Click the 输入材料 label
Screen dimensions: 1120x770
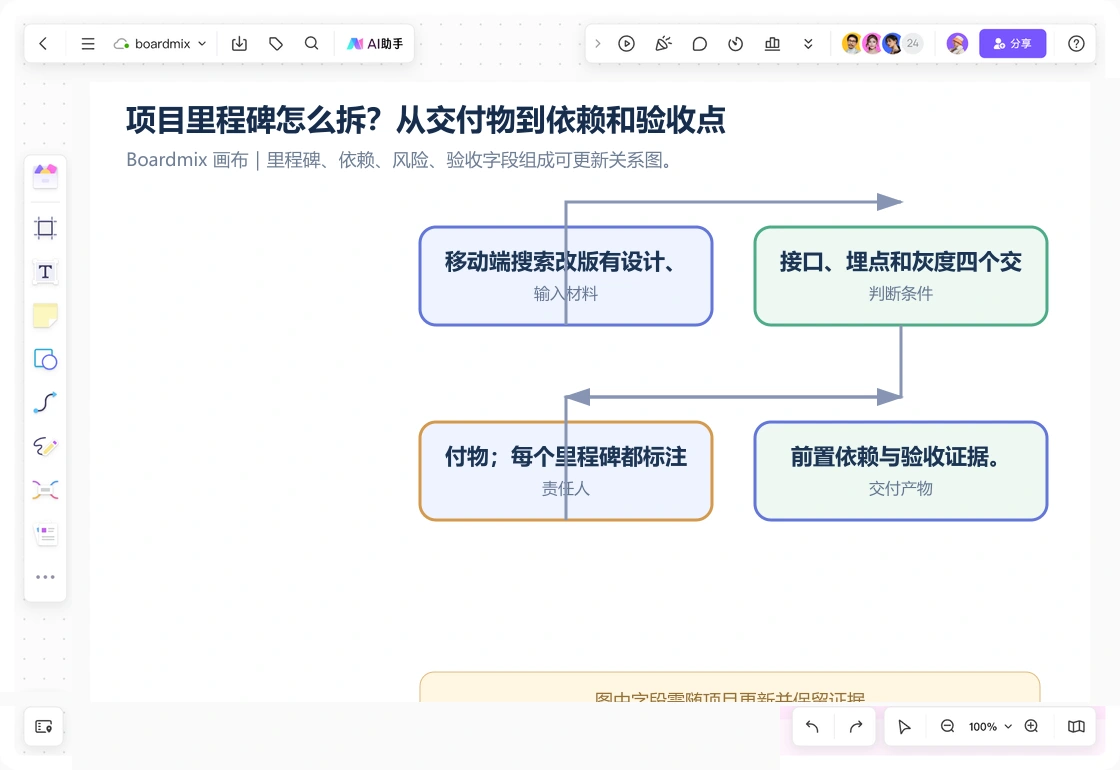[x=566, y=294]
